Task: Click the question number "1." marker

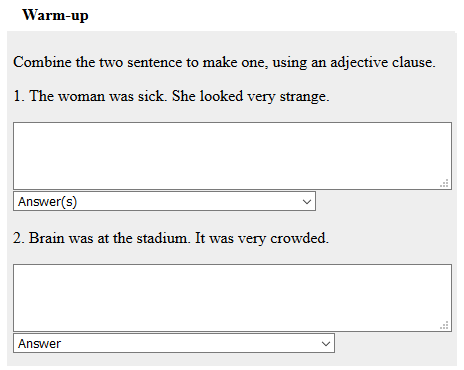Action: coord(19,96)
